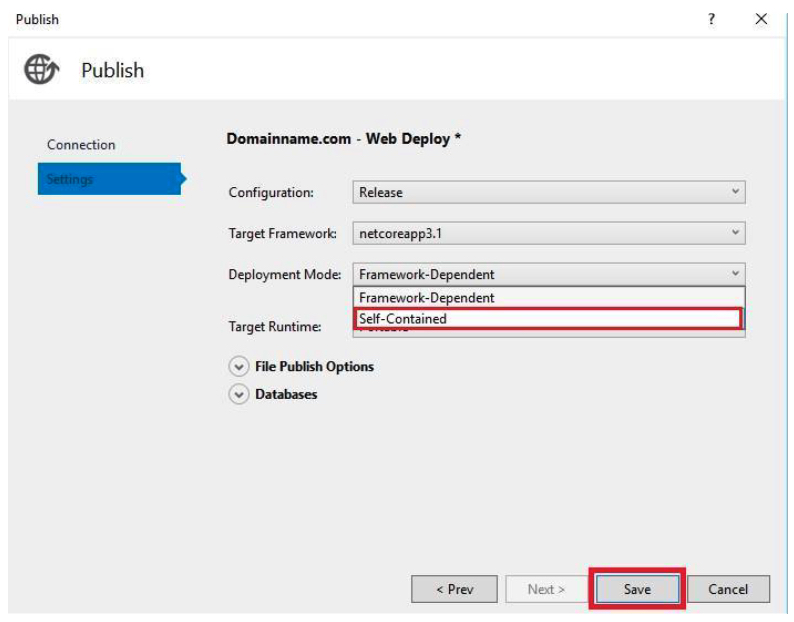This screenshot has height=622, width=794.
Task: Click the Target Framework: label
Action: 282,234
